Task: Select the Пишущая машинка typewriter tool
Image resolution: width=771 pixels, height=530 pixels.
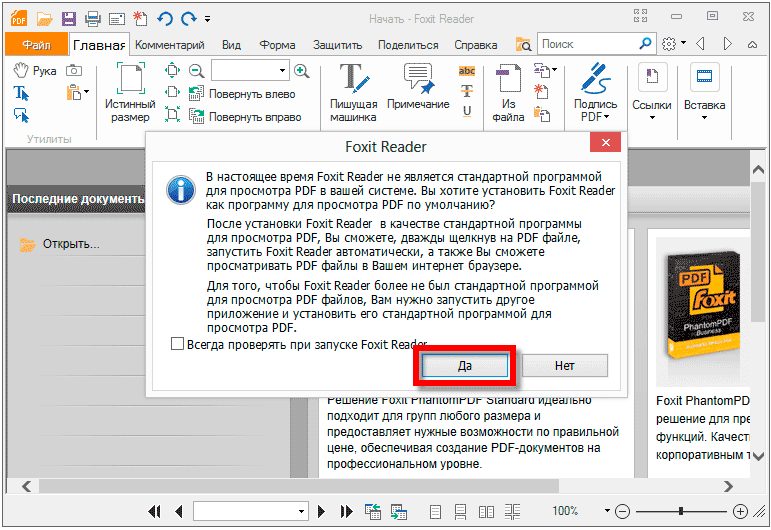Action: pyautogui.click(x=354, y=93)
